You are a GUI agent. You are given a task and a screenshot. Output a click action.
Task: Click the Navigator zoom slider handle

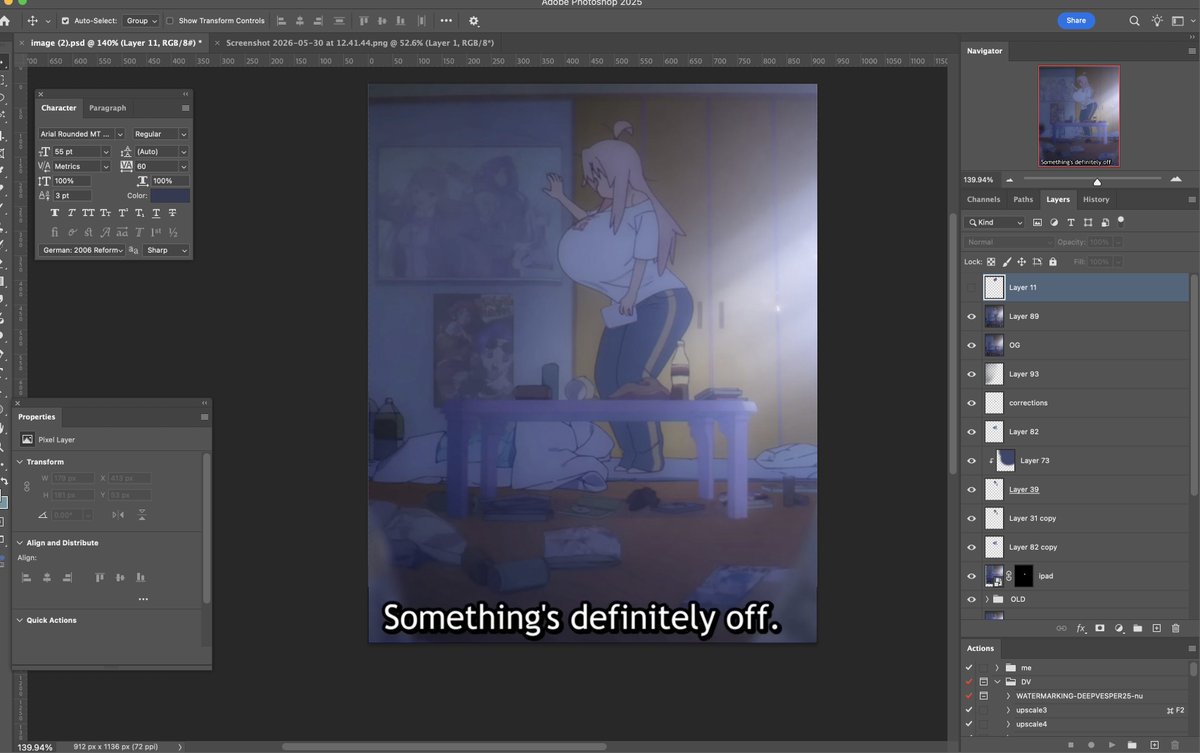tap(1097, 182)
